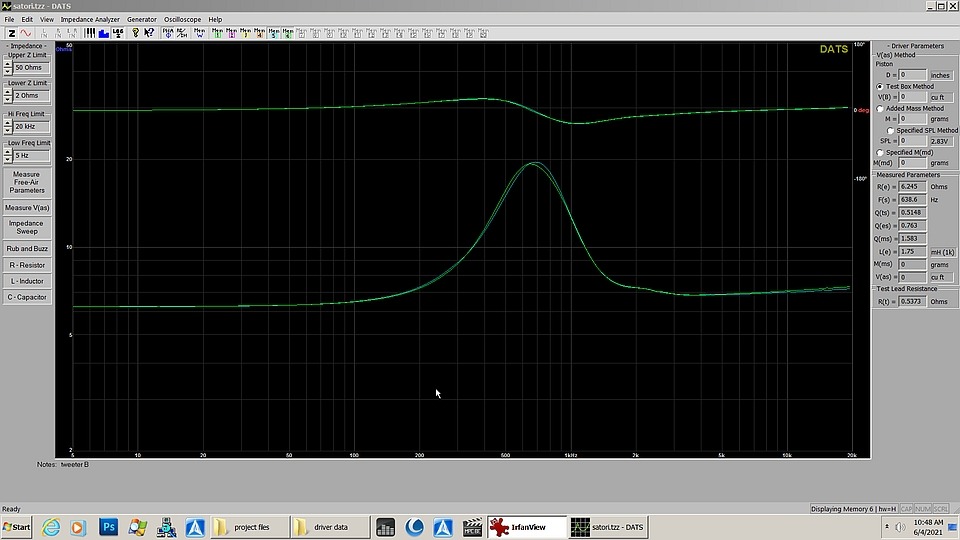Show memory 3 trace icon
Viewport: 960px width, 540px height.
point(246,33)
